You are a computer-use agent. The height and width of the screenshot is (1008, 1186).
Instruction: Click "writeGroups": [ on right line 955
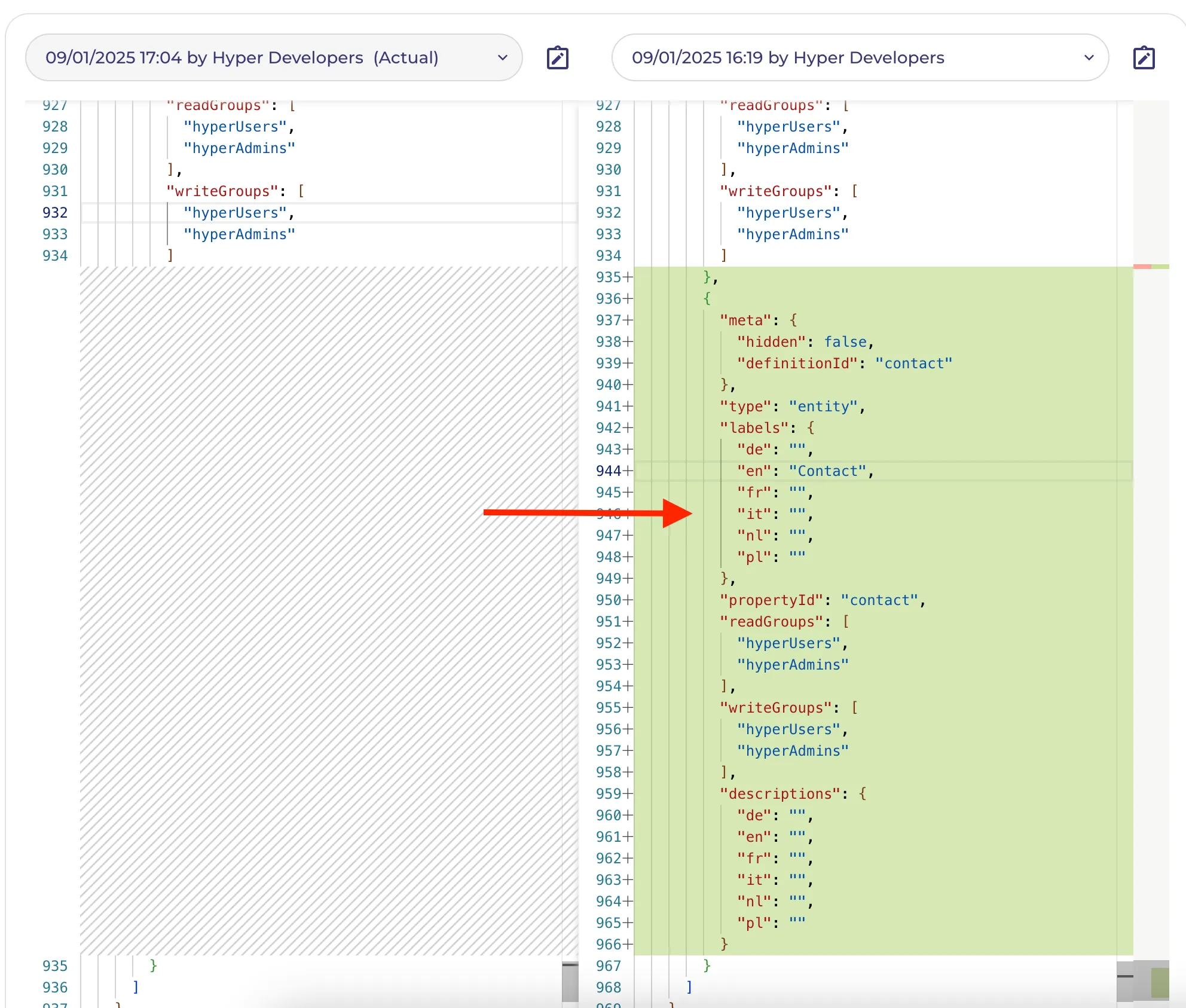[789, 708]
